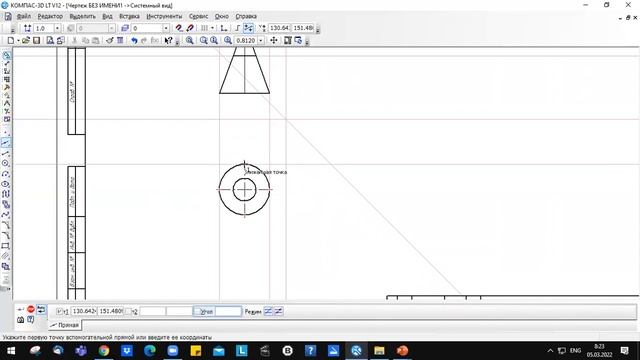640x360 pixels.
Task: Create a new document with New icon
Action: coord(11,40)
